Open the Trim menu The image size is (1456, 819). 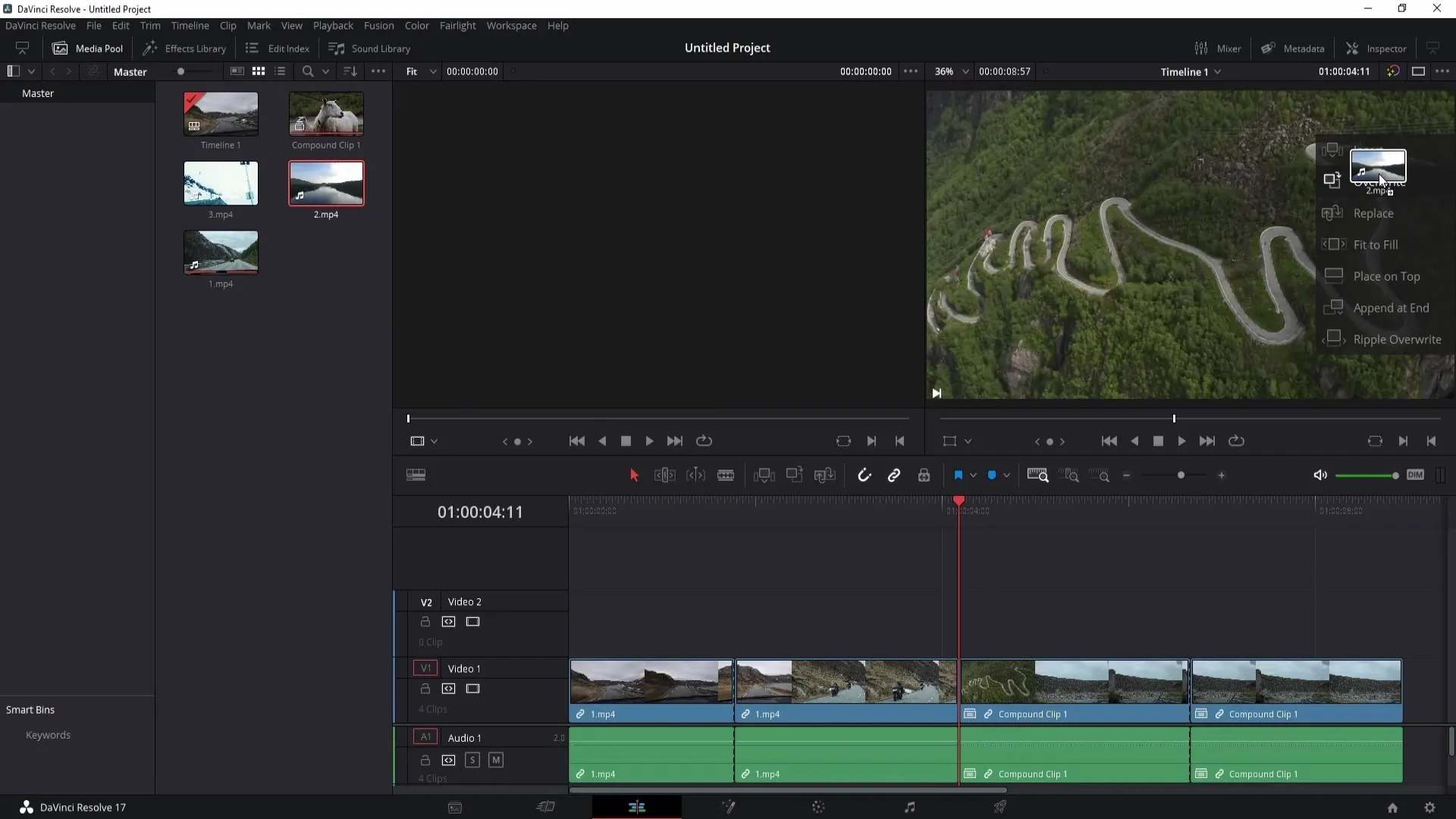(x=150, y=25)
